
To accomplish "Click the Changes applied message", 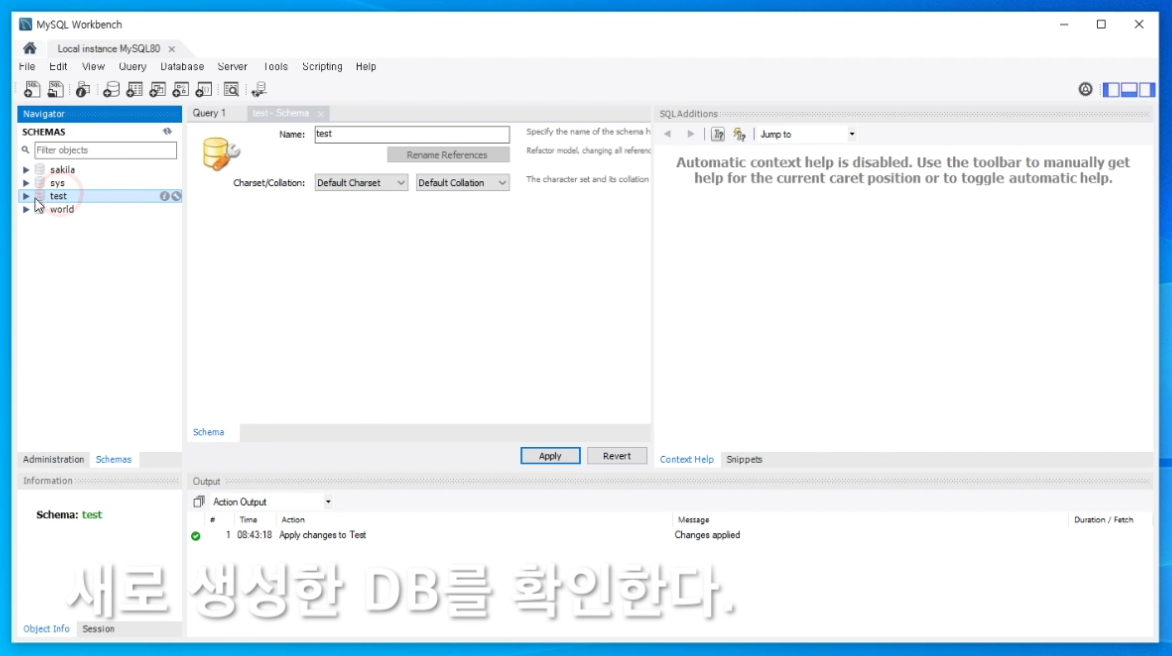I will [707, 535].
